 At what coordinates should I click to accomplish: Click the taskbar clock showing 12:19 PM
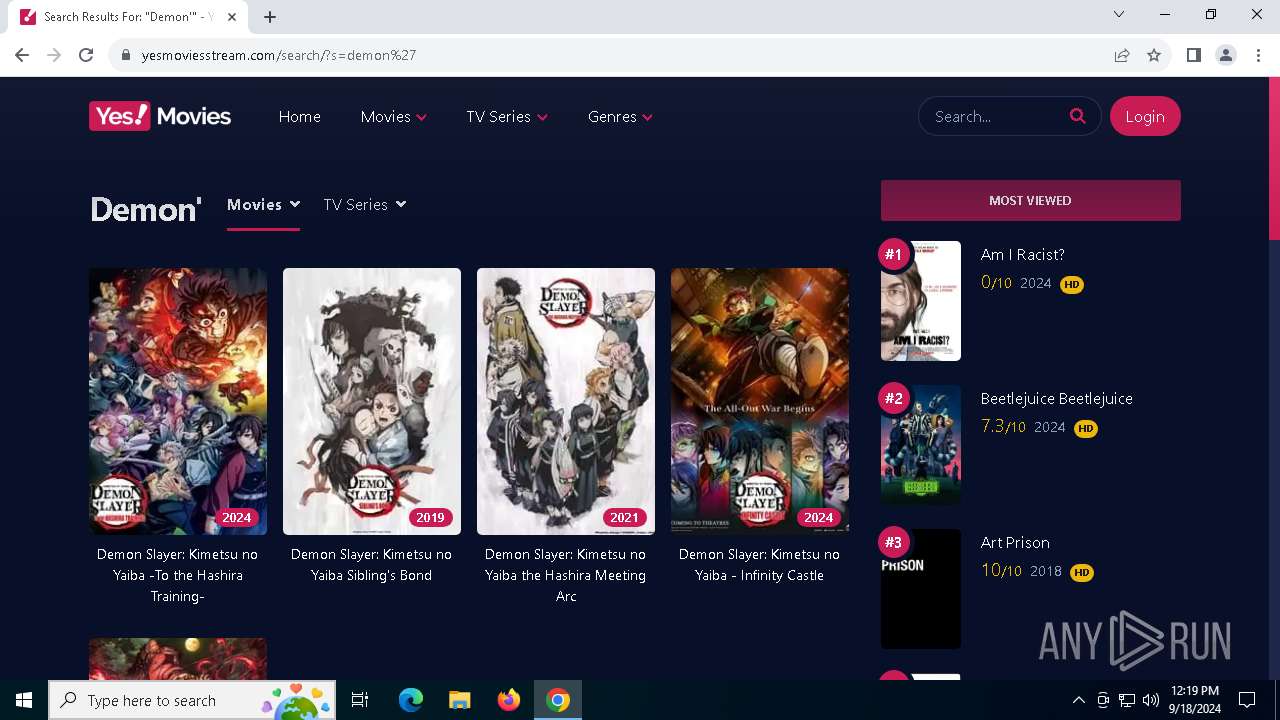coord(1194,700)
